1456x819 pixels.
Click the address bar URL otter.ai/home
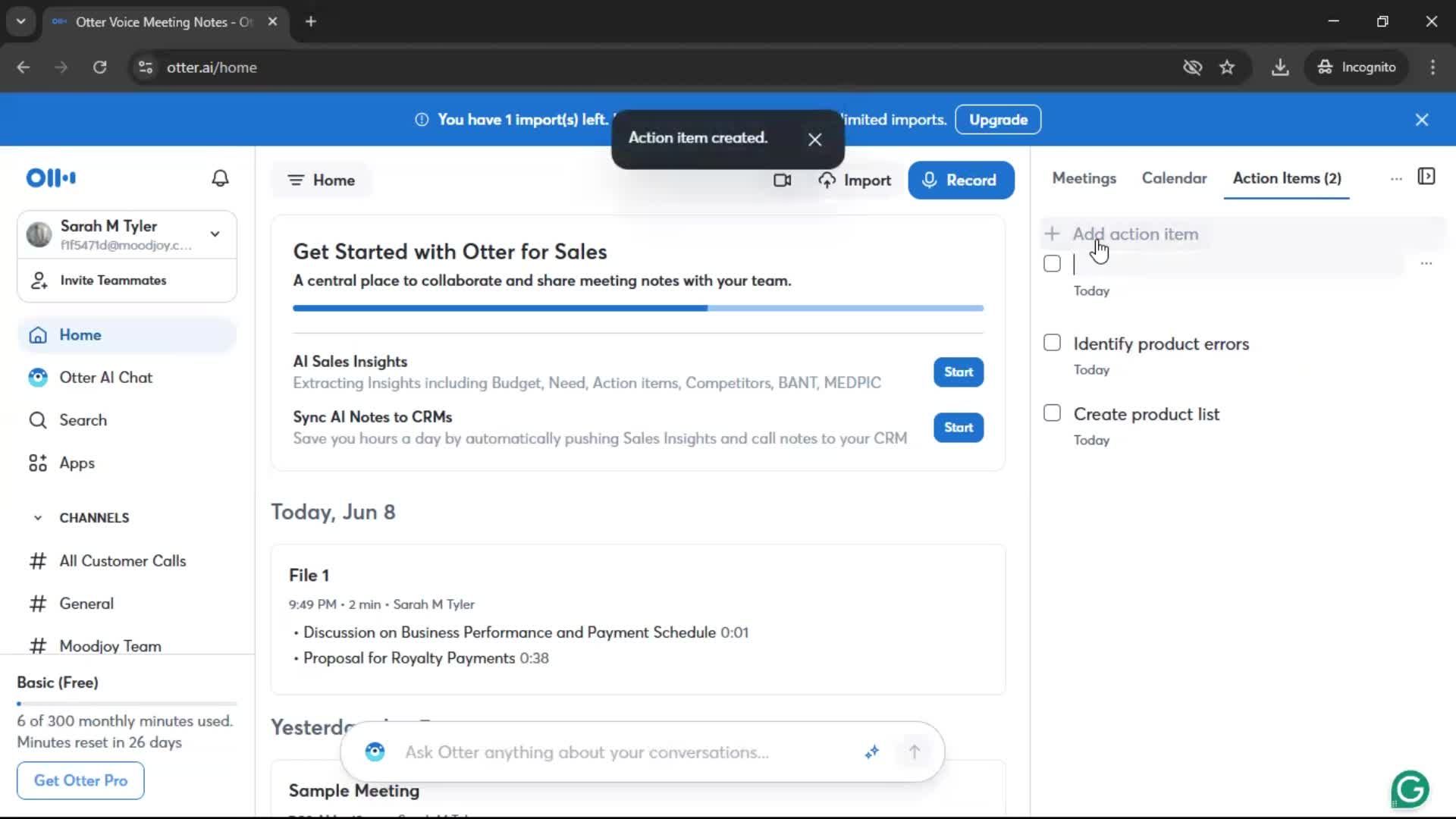click(x=212, y=67)
